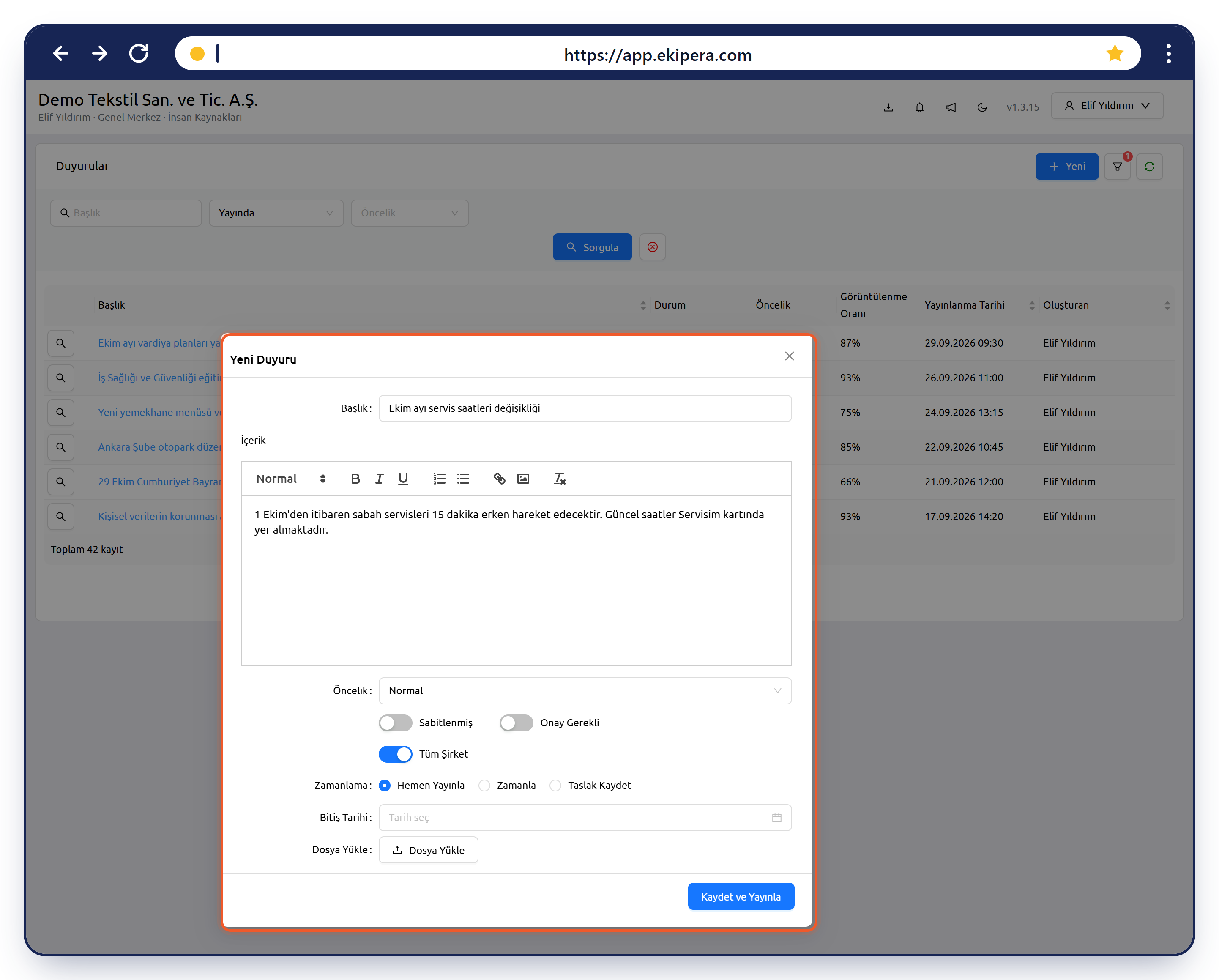Insert an image into the content
The image size is (1219, 980).
click(524, 479)
